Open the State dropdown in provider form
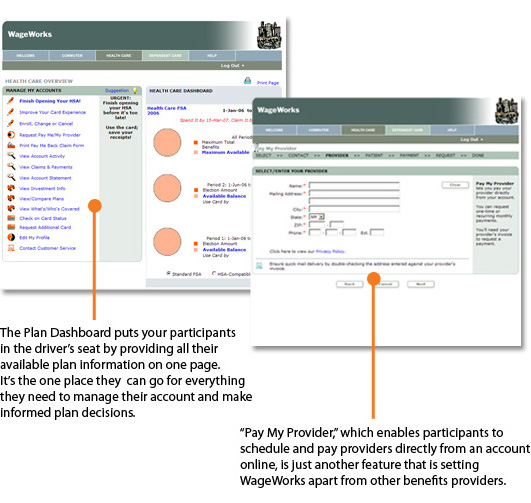 click(x=317, y=217)
